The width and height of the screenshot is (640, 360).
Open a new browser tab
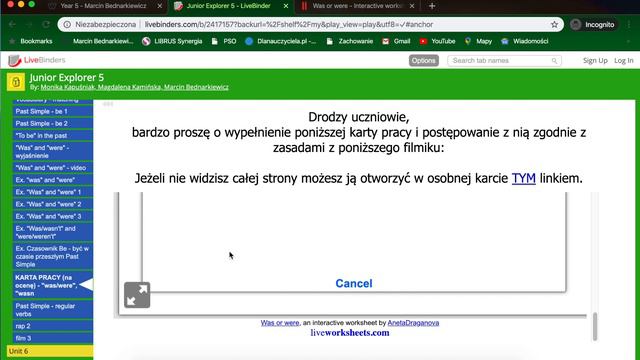click(432, 6)
